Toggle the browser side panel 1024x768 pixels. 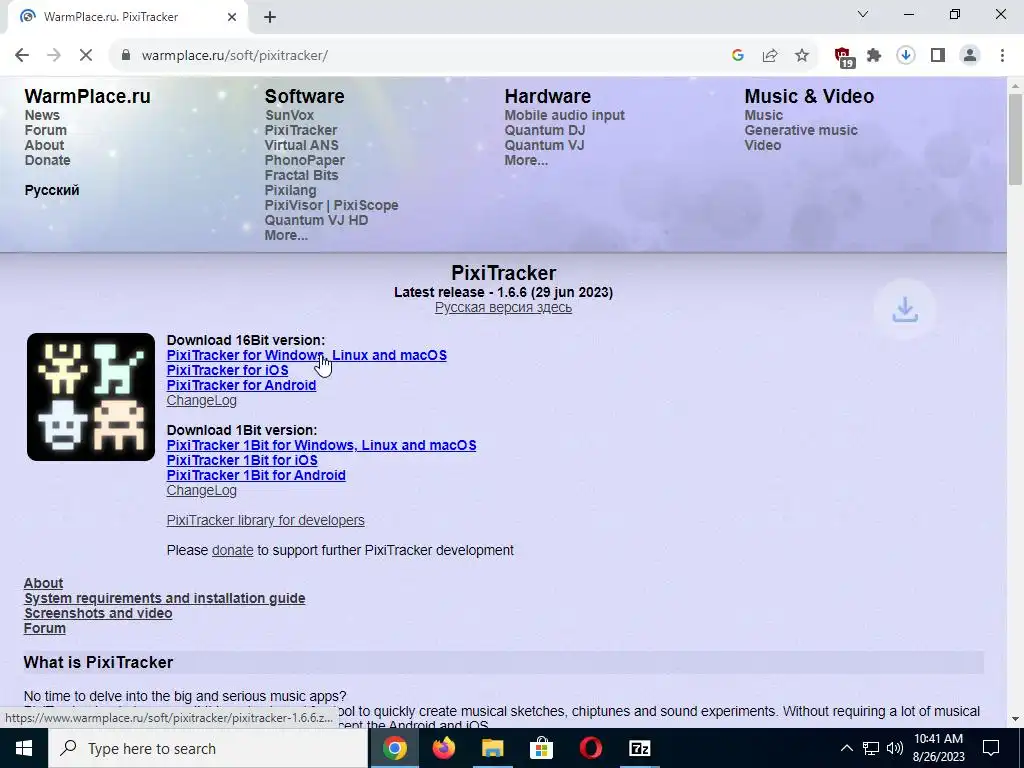click(938, 56)
